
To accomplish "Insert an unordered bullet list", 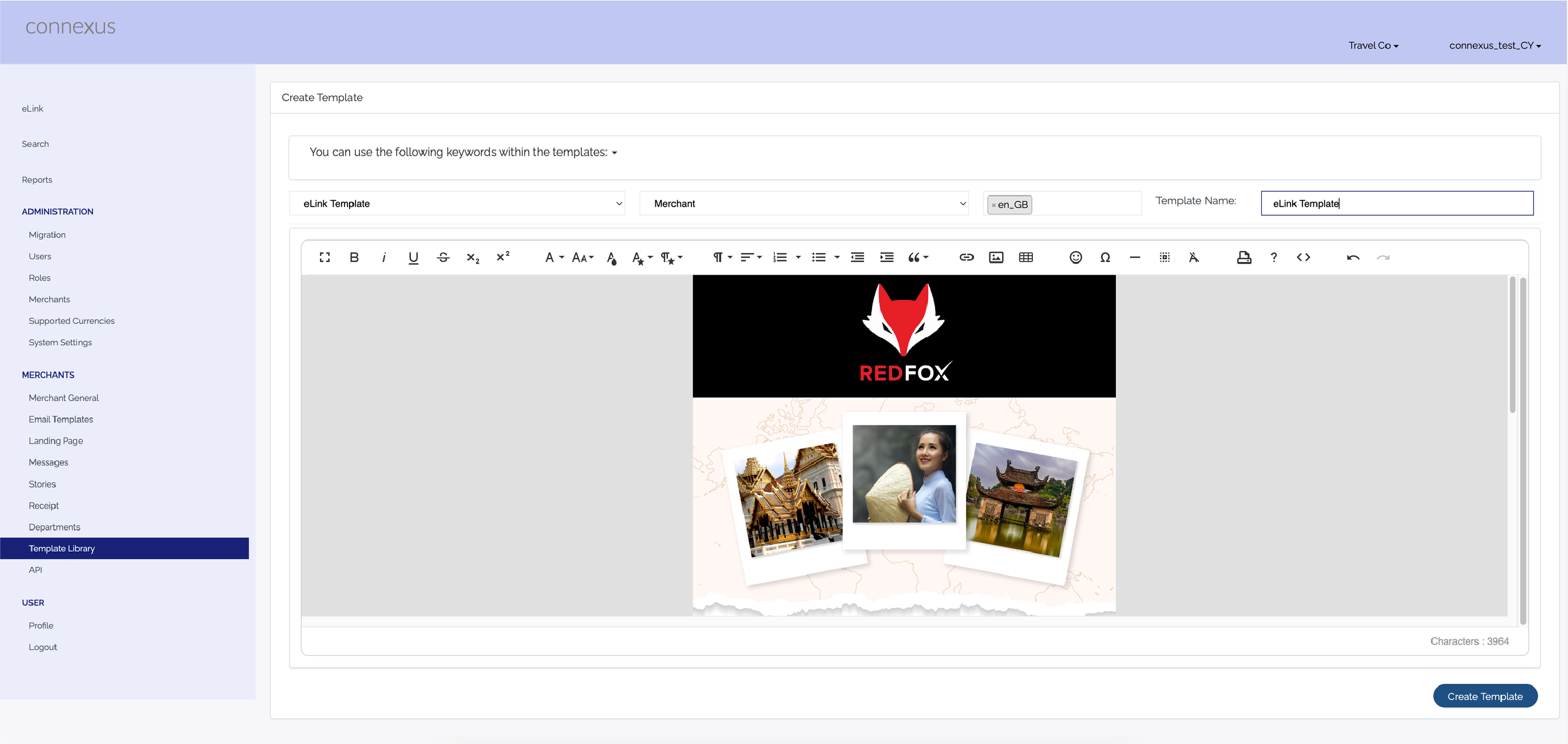I will click(819, 258).
